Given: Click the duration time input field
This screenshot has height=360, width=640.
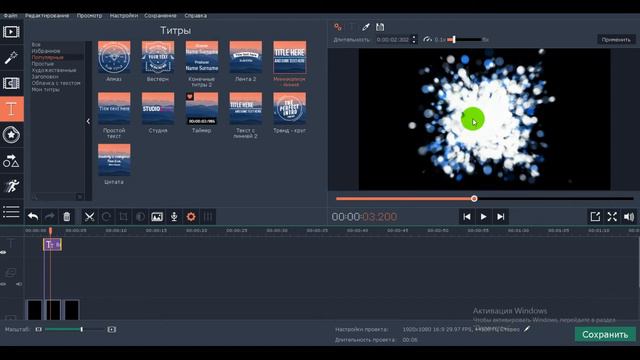Looking at the screenshot, I should pos(393,40).
